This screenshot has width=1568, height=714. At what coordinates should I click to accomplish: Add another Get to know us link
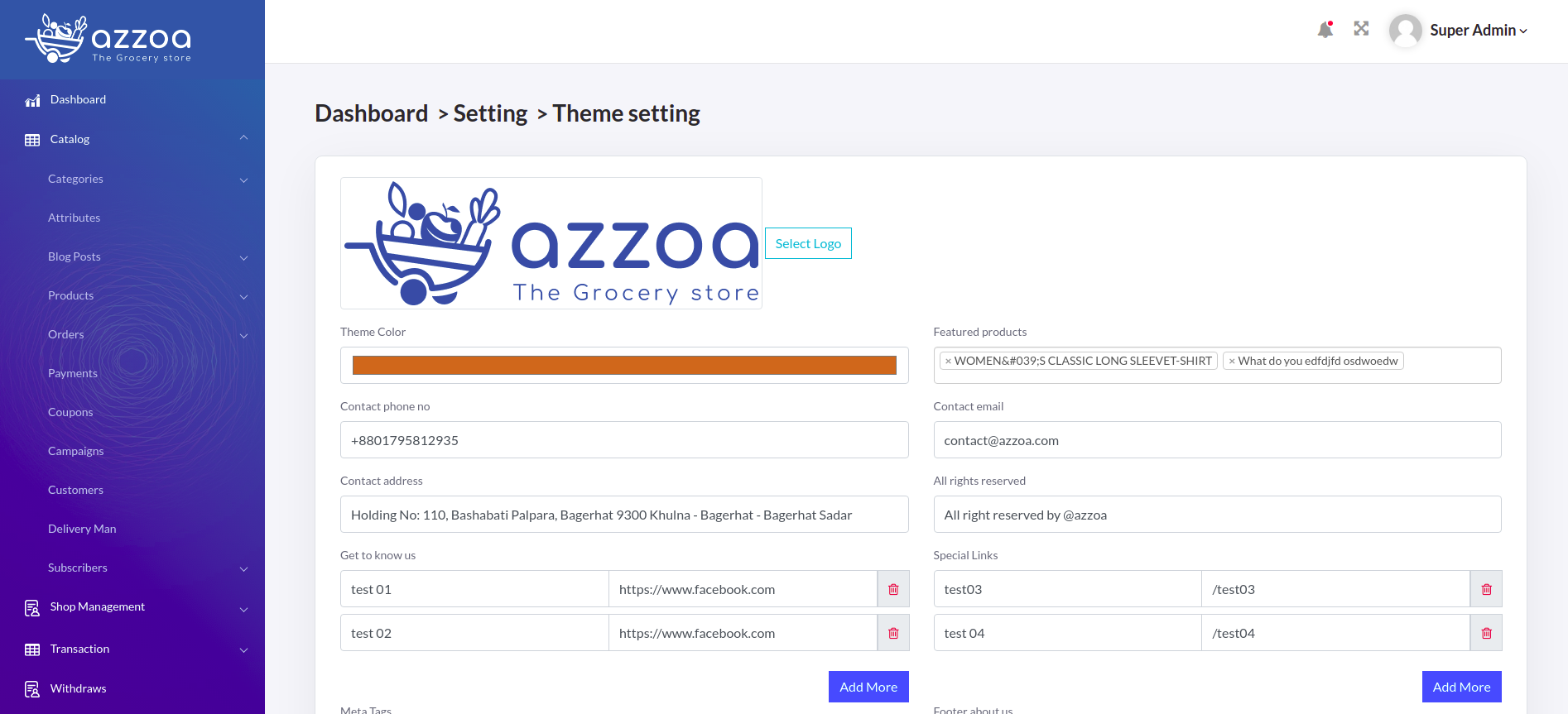(868, 687)
